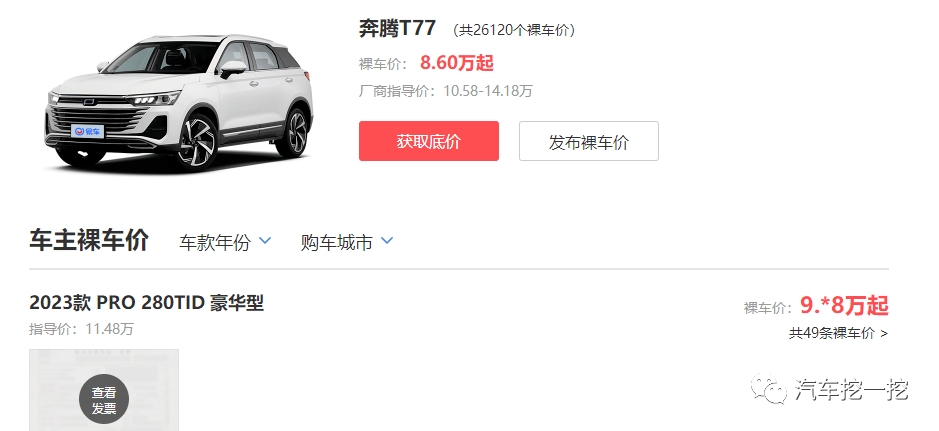This screenshot has width=939, height=431.
Task: Click the 共26120个裸车价 count text
Action: click(513, 30)
